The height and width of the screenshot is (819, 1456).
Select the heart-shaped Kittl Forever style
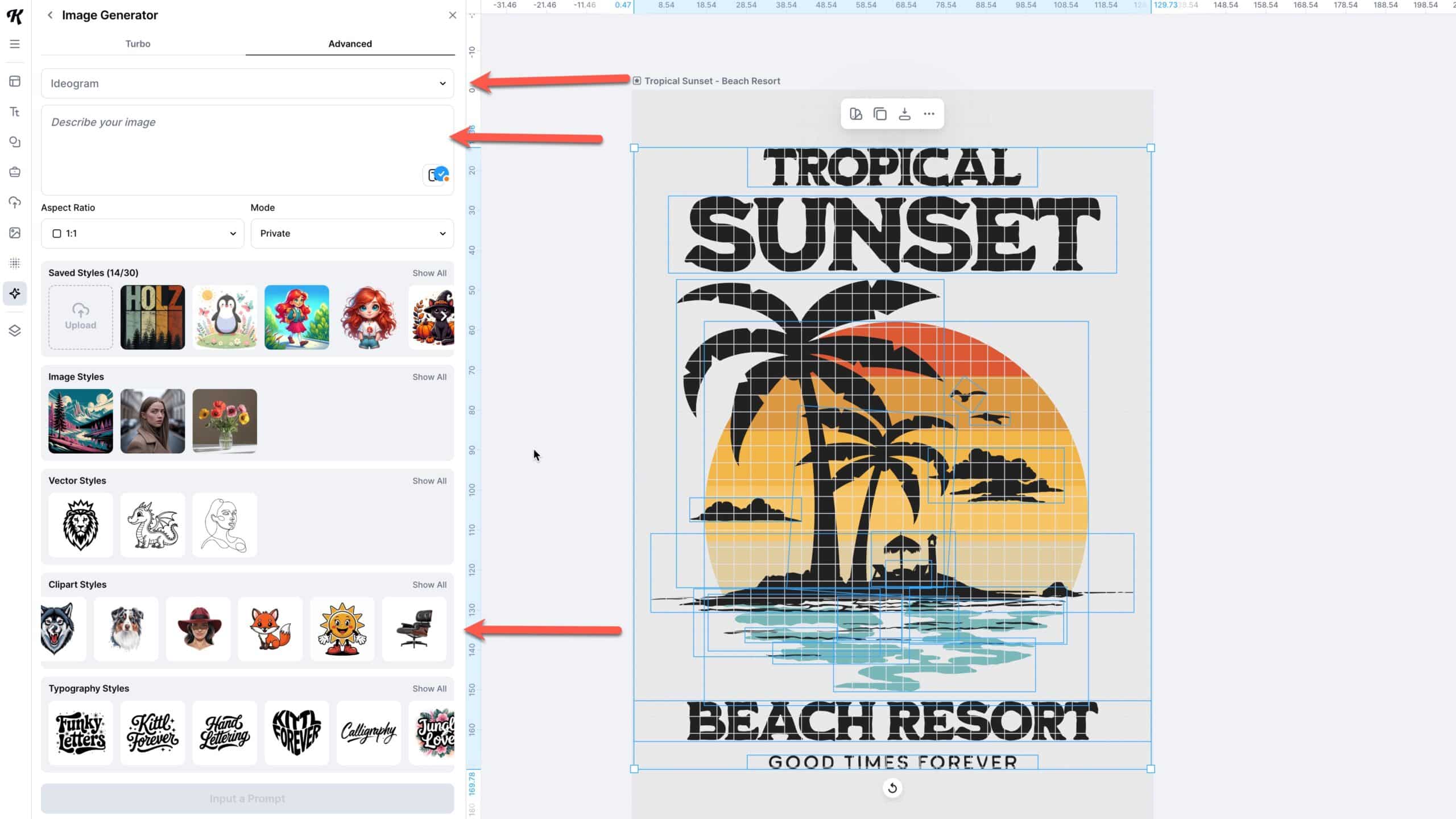[x=297, y=733]
